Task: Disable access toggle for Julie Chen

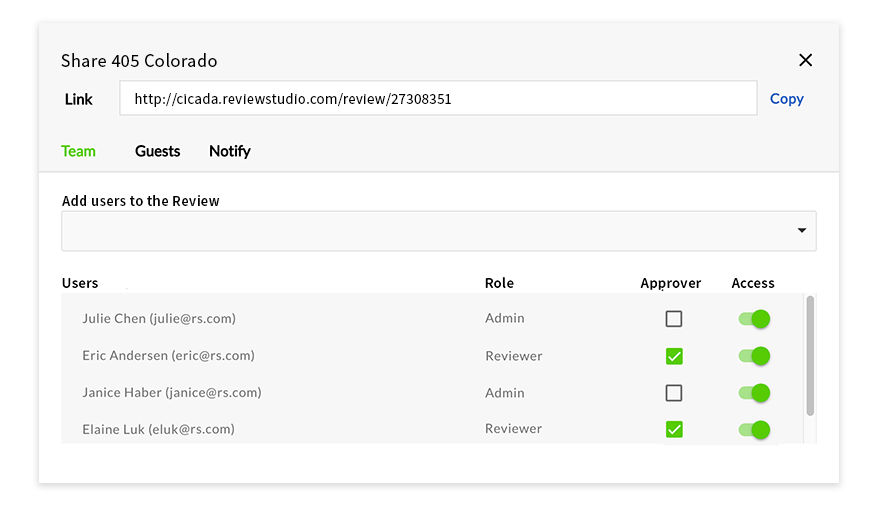Action: click(754, 319)
